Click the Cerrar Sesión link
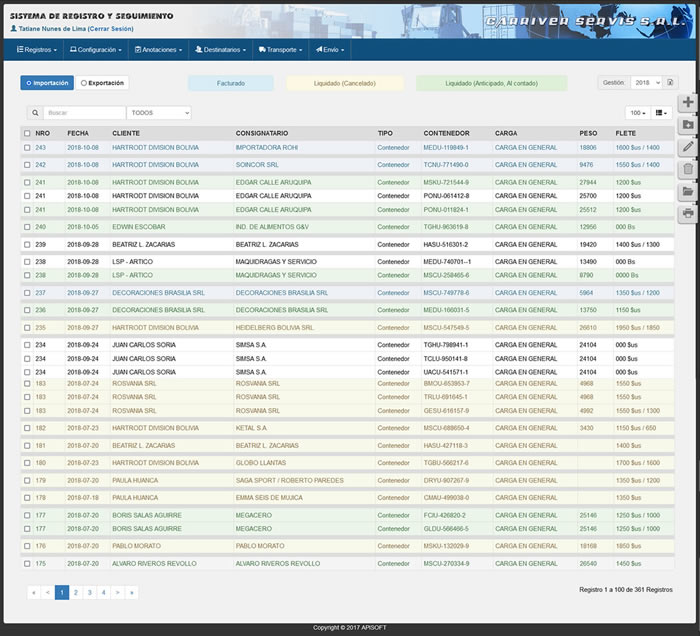Image resolution: width=700 pixels, height=636 pixels. coord(111,29)
